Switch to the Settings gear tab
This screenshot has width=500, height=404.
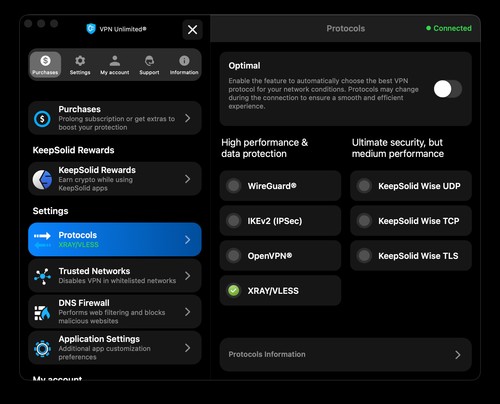(80, 65)
